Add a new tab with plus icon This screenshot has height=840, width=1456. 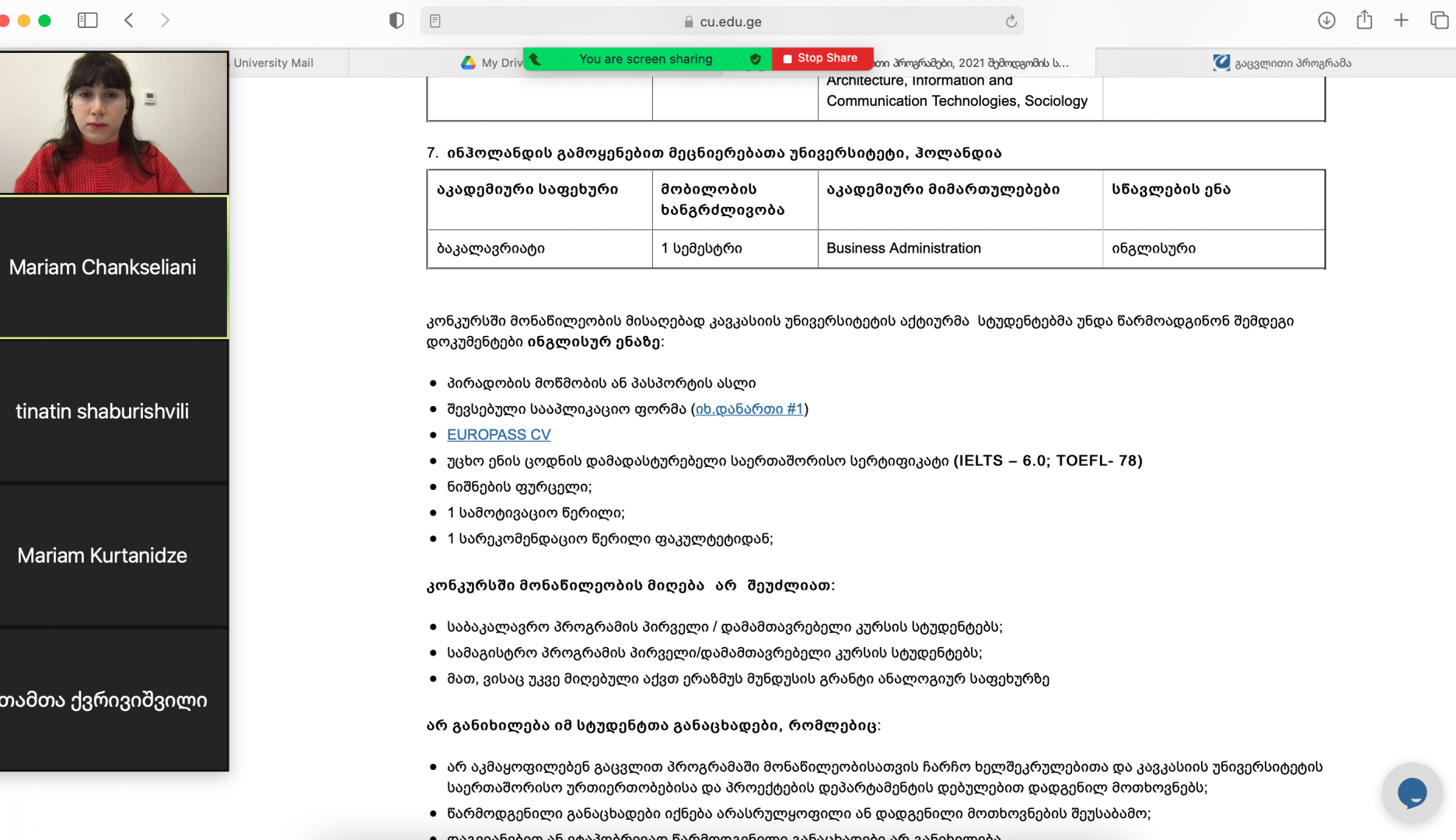[1401, 20]
